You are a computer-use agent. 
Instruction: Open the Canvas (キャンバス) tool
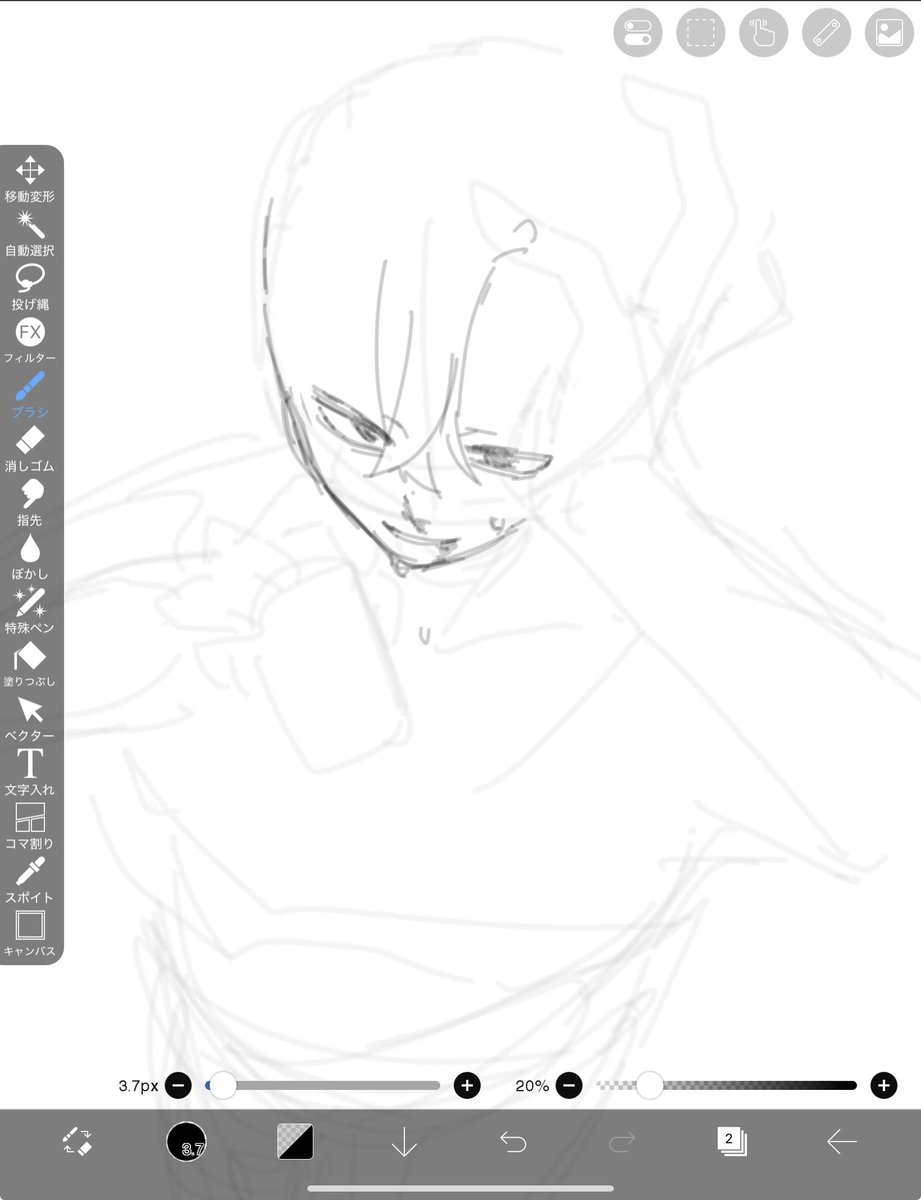(x=30, y=935)
